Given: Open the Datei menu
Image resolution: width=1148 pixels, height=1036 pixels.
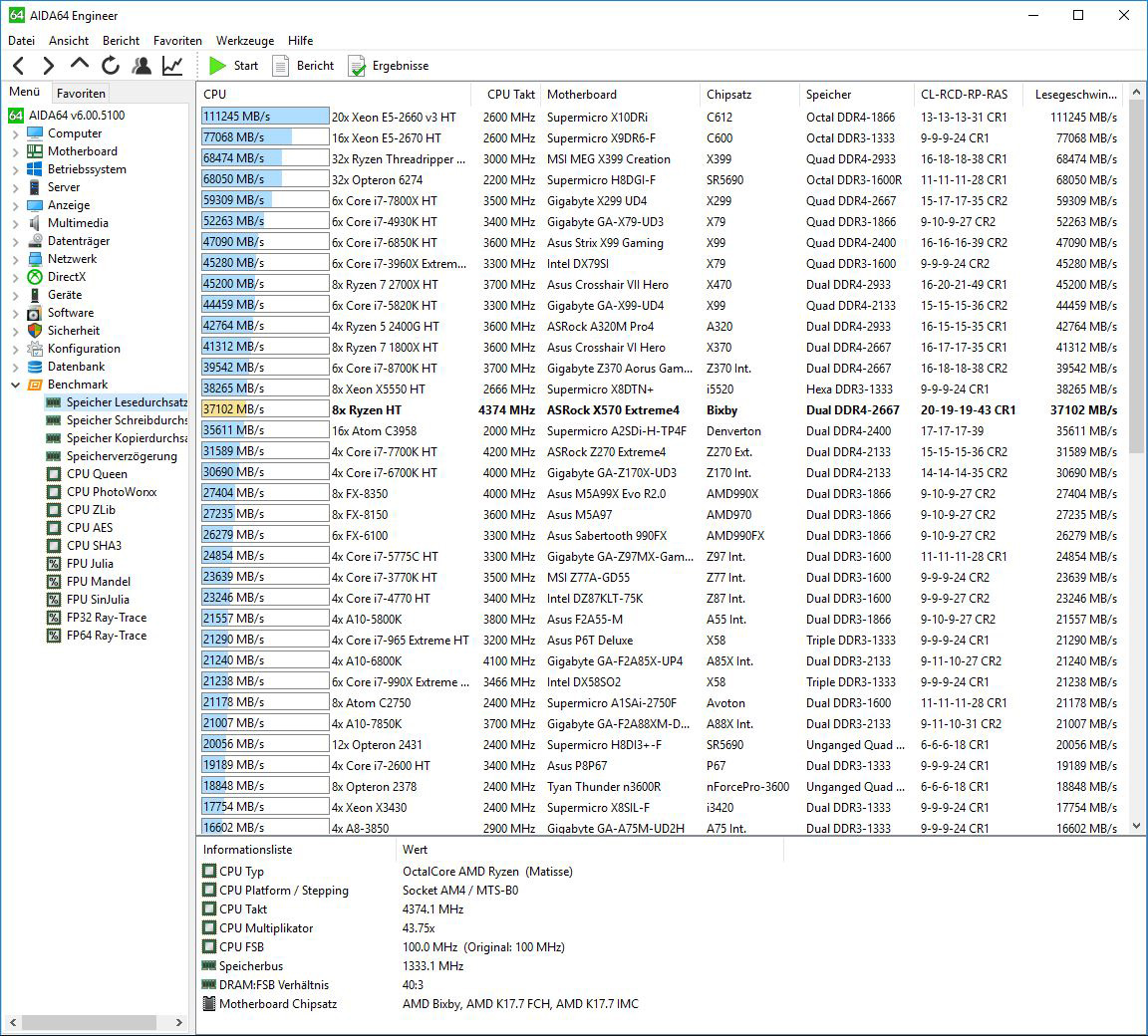Looking at the screenshot, I should (x=21, y=41).
